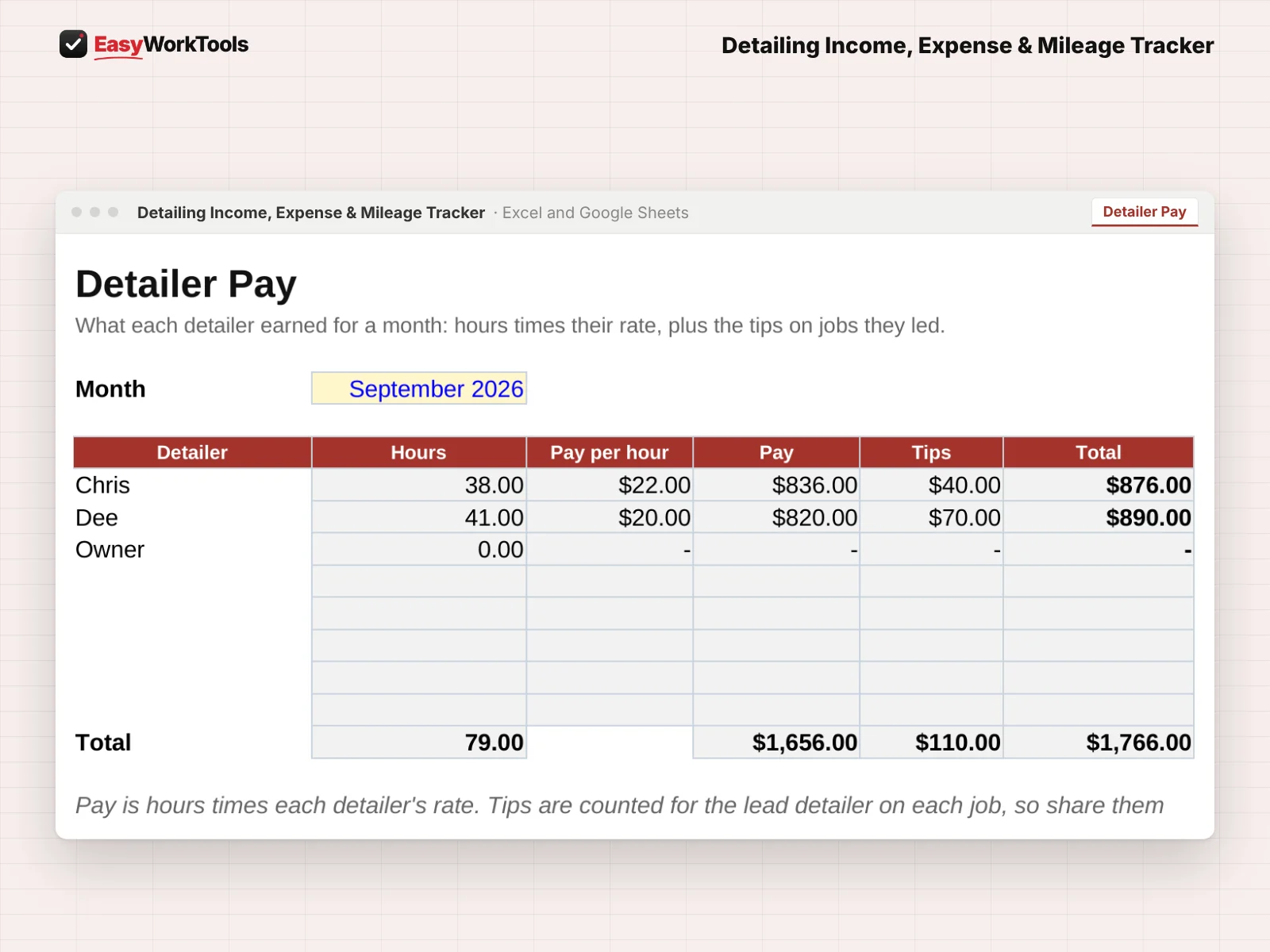The width and height of the screenshot is (1270, 952).
Task: Select the September 2026 month field
Action: (419, 389)
